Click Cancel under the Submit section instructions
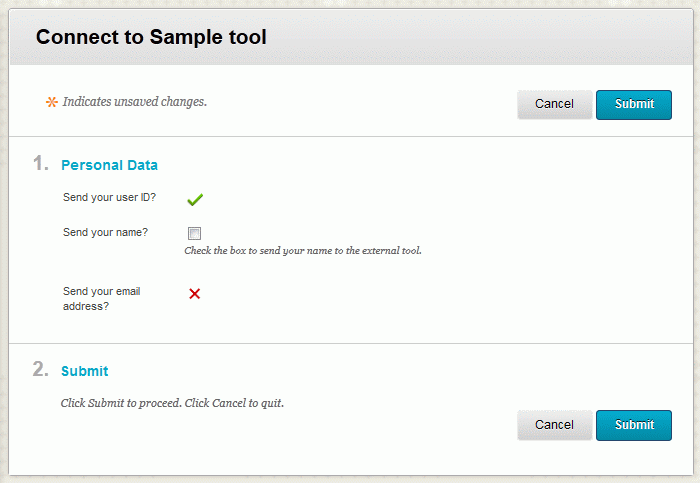This screenshot has height=483, width=700. [x=554, y=425]
